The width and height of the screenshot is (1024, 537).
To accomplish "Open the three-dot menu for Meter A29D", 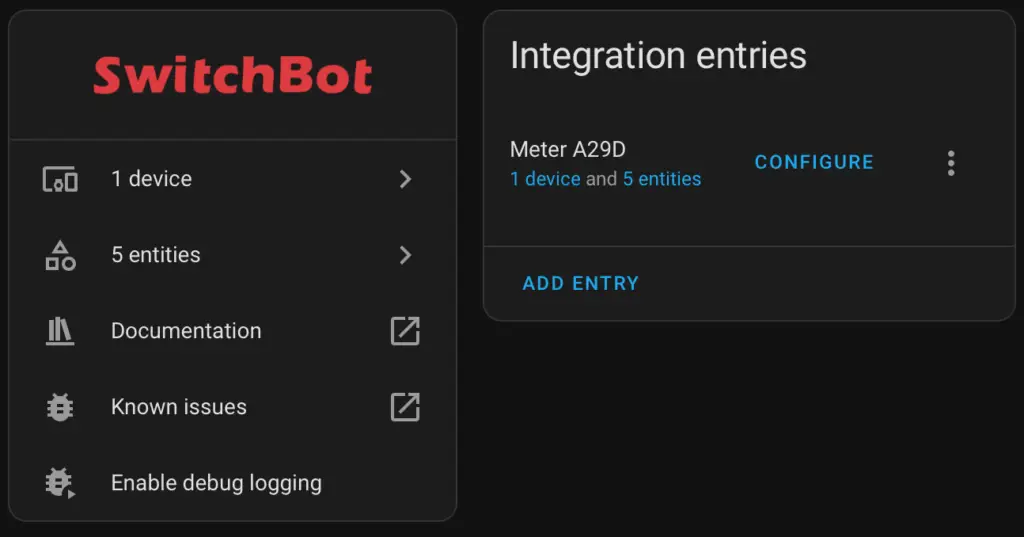I will [951, 163].
